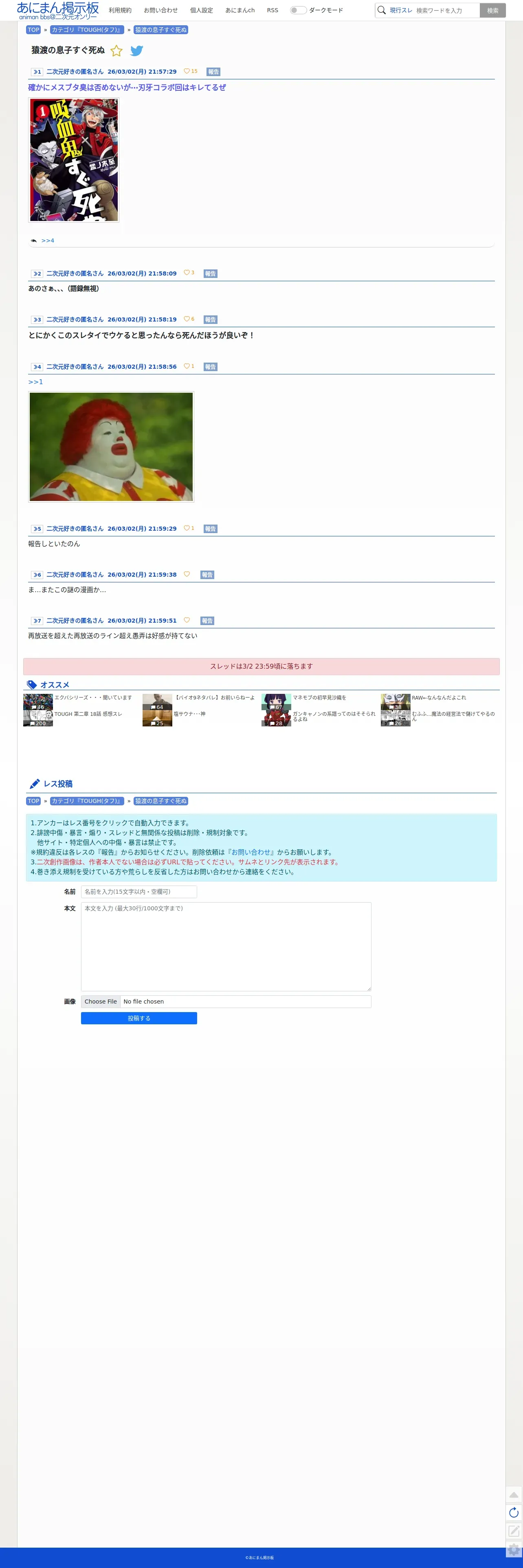Screen dimensions: 523x1568
Task: Open the clown image in post 4
Action: (111, 447)
